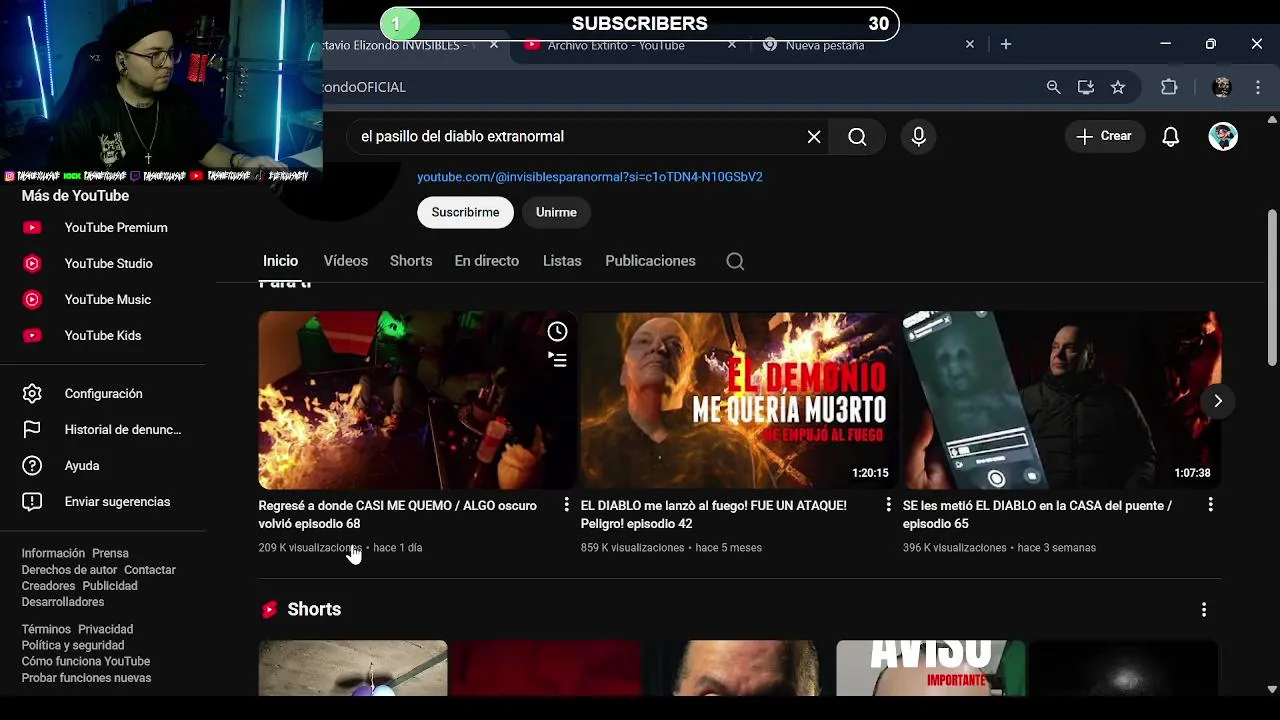
Task: Open a new browser tab
Action: point(1006,44)
